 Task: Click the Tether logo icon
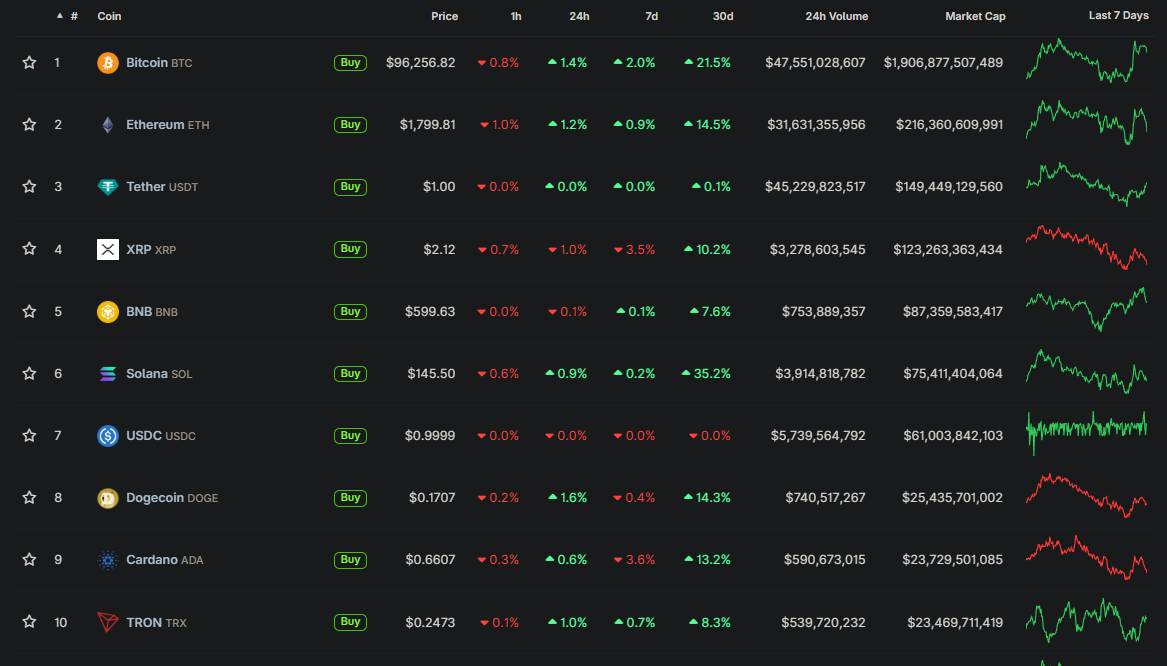(107, 187)
